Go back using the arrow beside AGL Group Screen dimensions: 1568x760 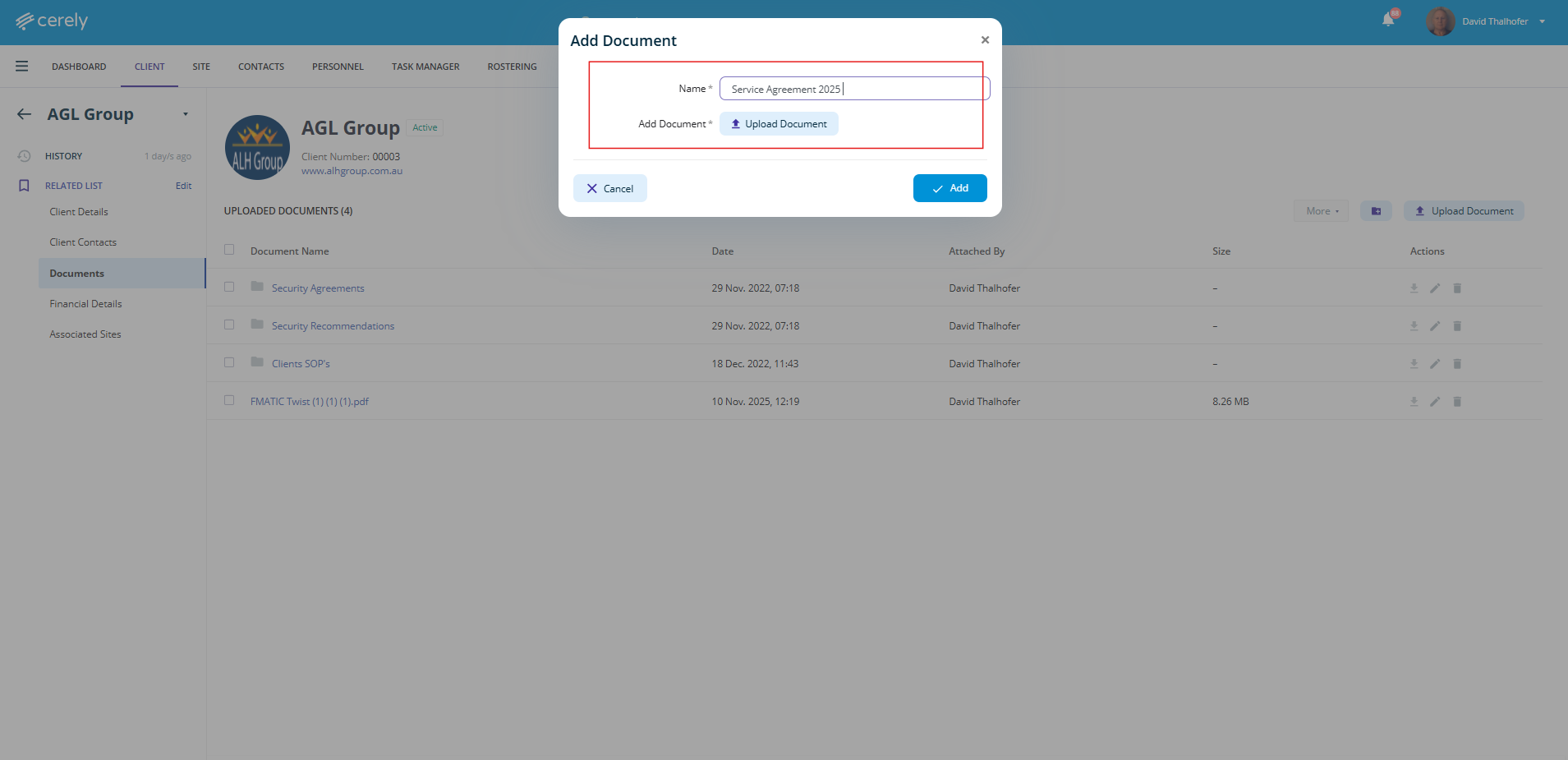point(24,114)
